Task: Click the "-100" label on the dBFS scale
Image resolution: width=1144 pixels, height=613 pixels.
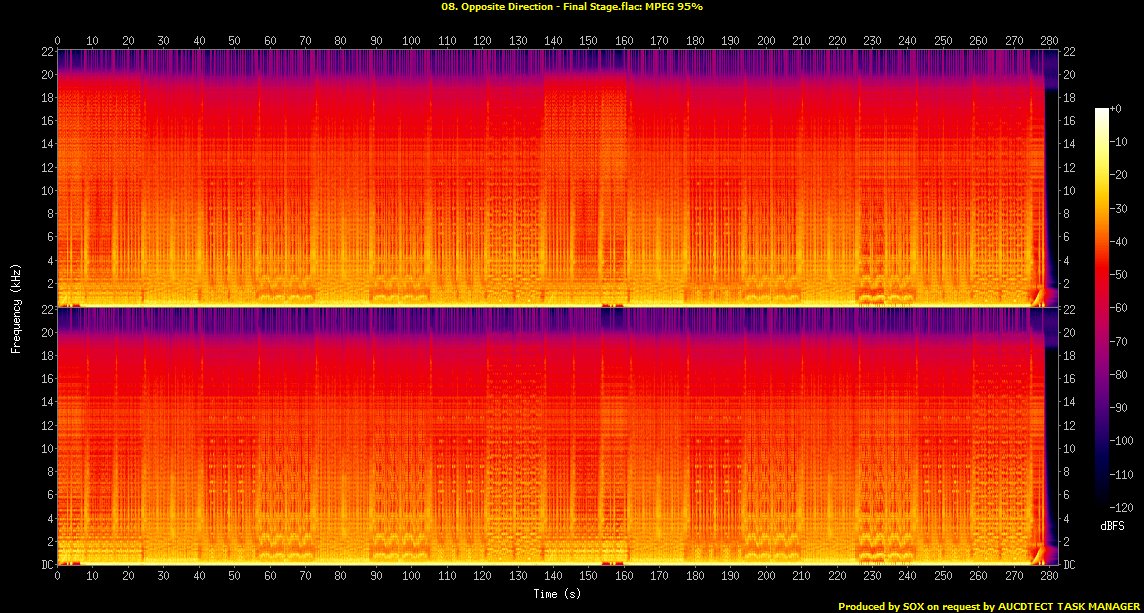Action: click(1121, 441)
